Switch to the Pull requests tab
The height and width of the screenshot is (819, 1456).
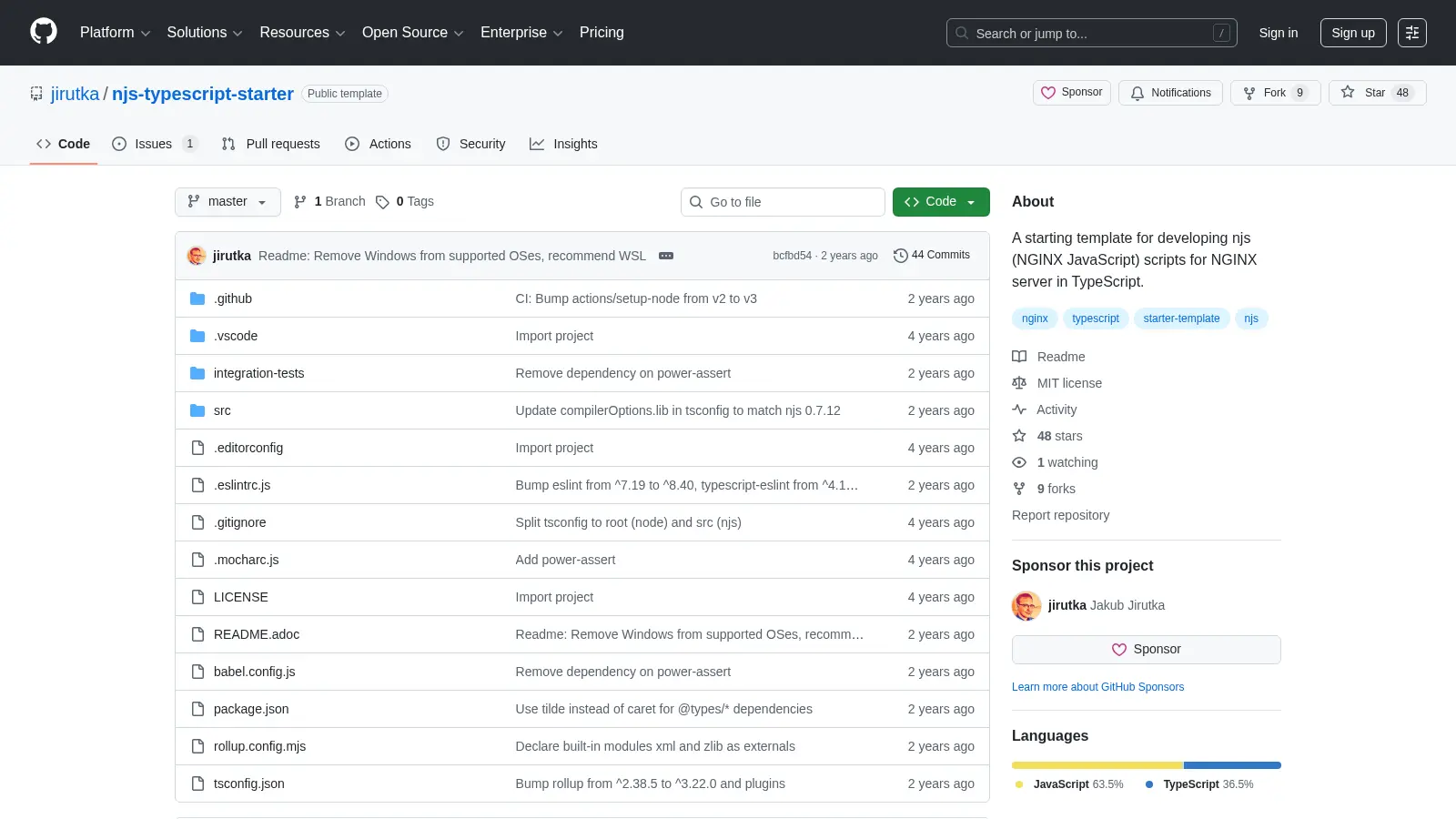coord(271,144)
